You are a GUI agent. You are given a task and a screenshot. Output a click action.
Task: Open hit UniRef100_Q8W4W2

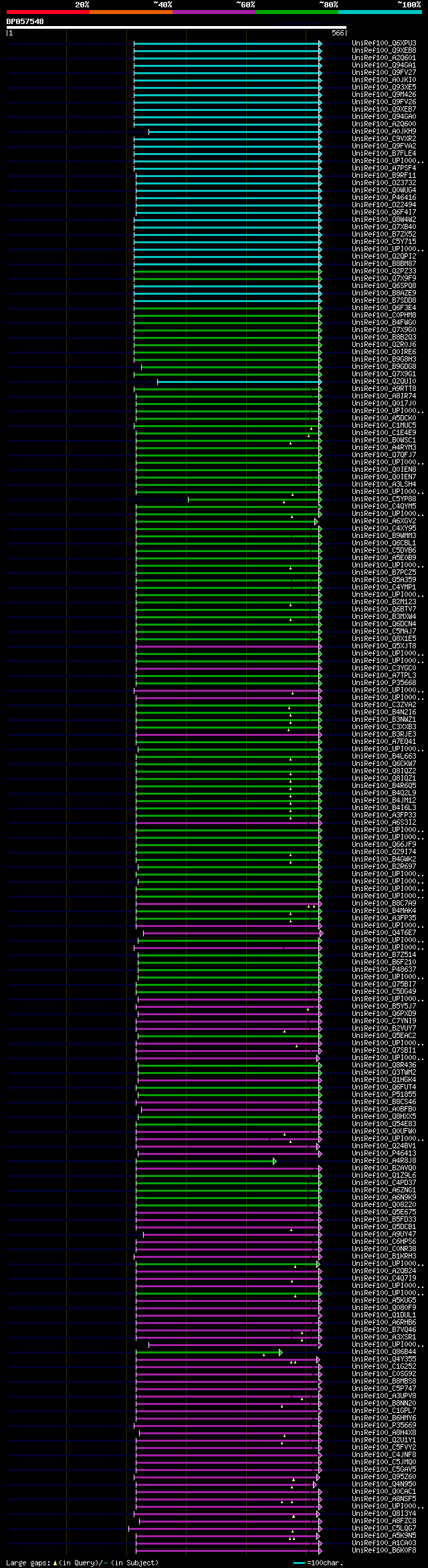384,219
